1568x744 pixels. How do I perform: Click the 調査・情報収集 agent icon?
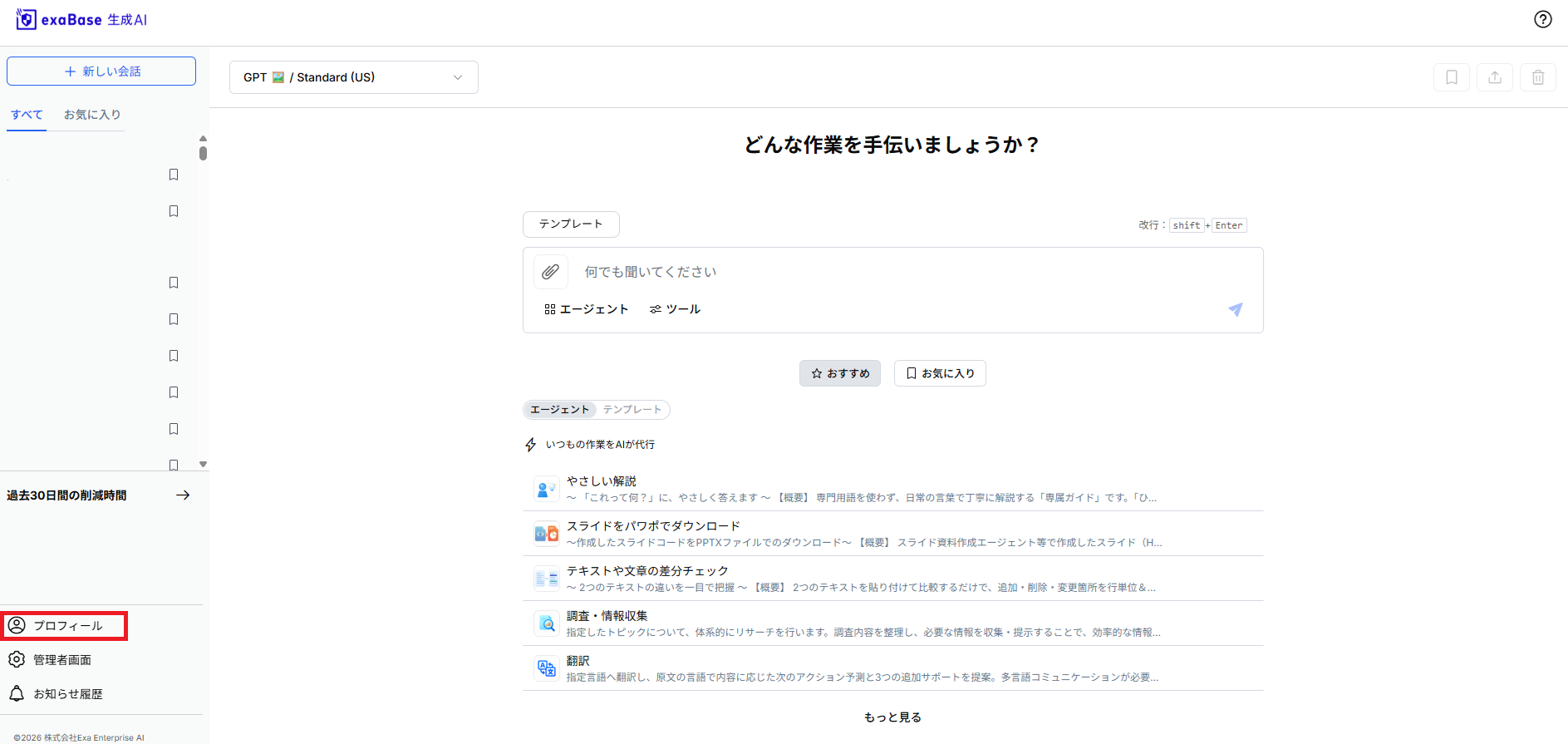(546, 623)
